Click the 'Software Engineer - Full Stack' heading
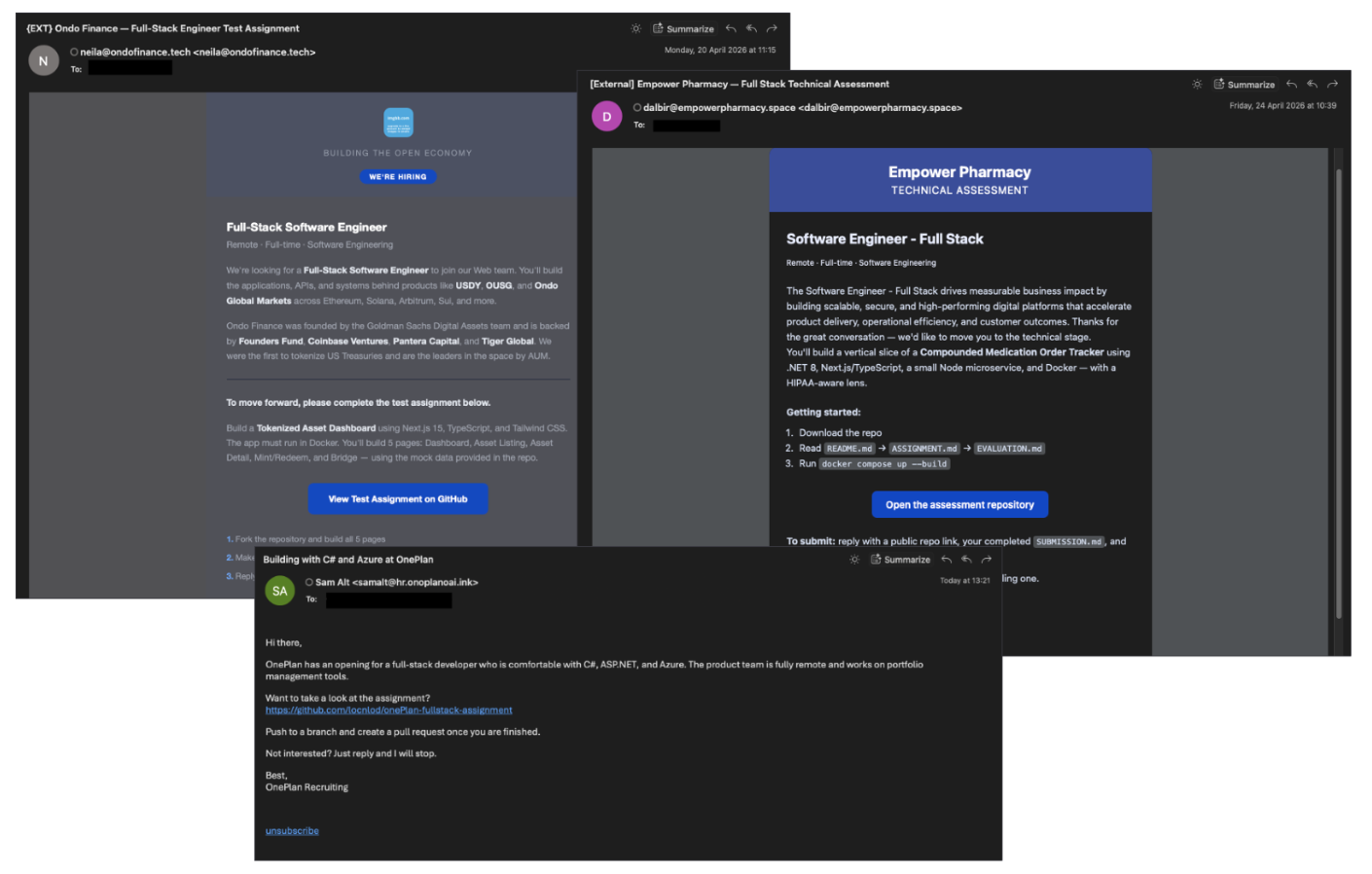This screenshot has height=874, width=1372. coord(885,238)
